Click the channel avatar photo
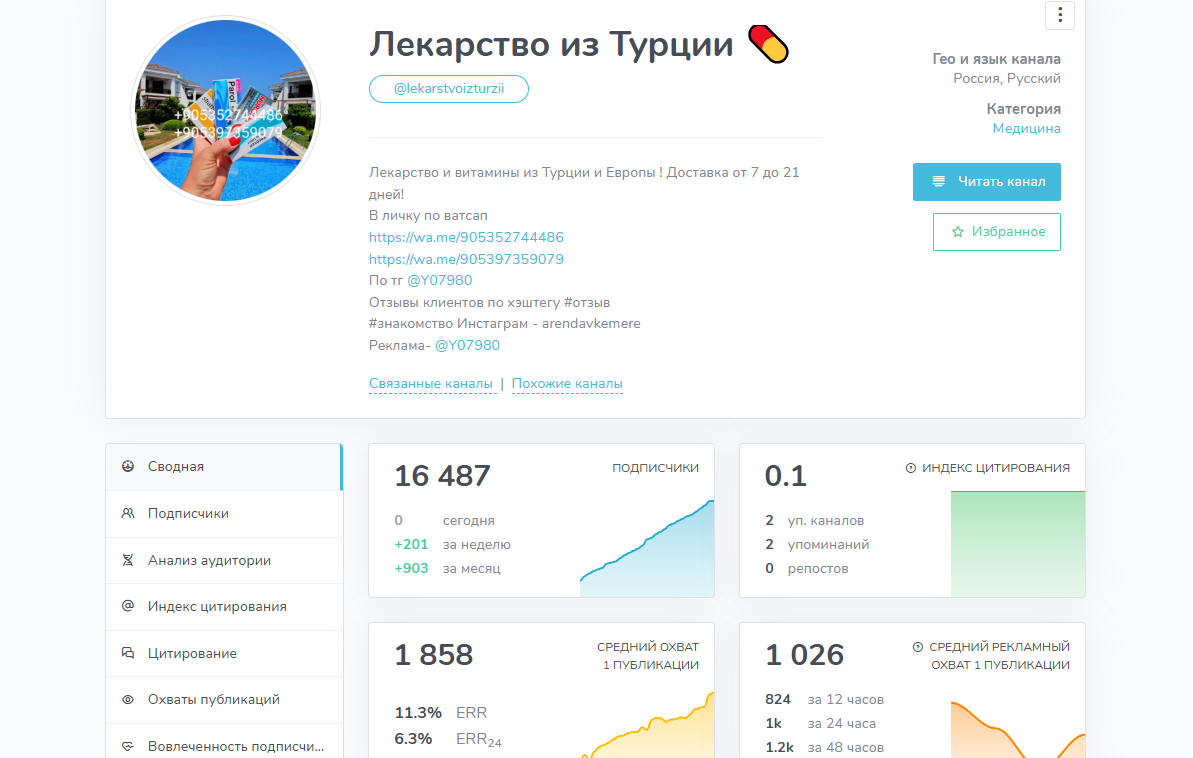This screenshot has height=758, width=1193. [x=225, y=110]
